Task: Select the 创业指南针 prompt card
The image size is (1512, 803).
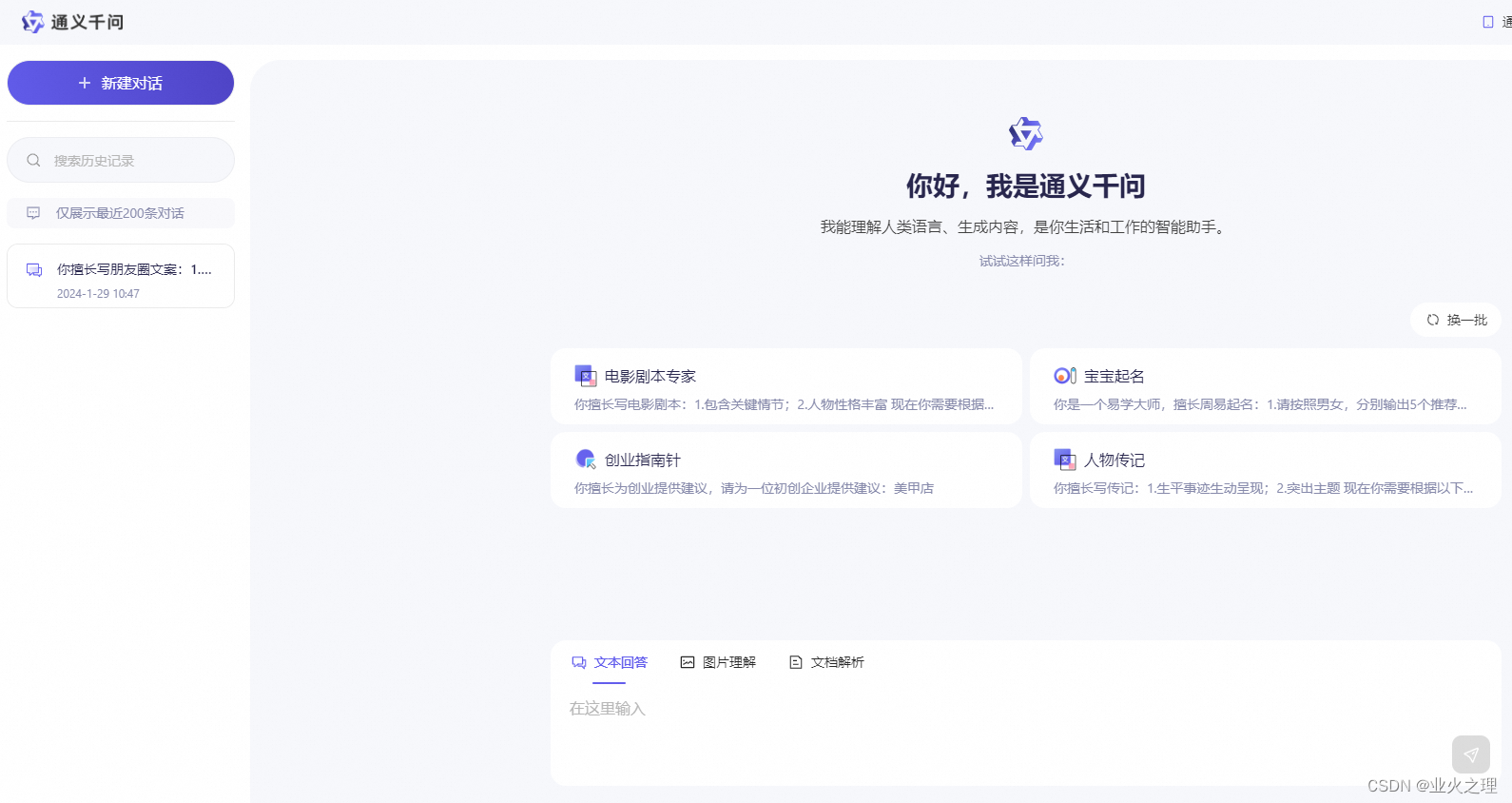Action: 786,470
